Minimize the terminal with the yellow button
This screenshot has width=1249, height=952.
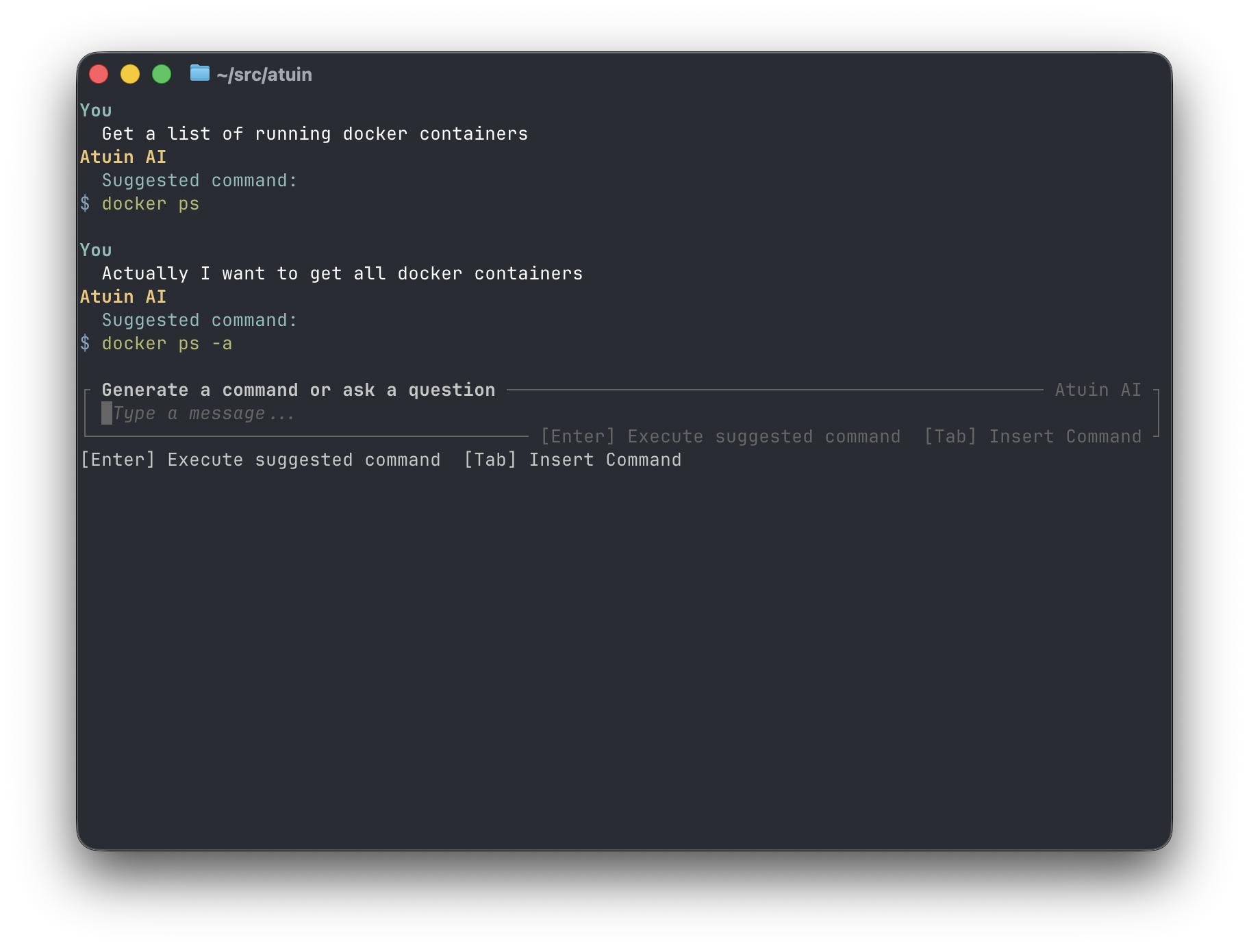tap(130, 74)
